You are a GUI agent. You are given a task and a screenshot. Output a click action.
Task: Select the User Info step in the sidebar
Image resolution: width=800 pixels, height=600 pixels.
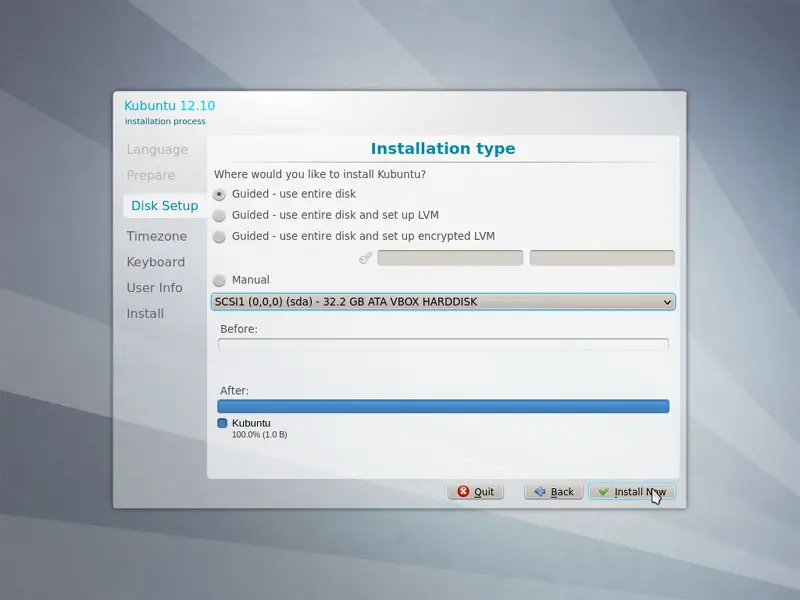tap(154, 288)
